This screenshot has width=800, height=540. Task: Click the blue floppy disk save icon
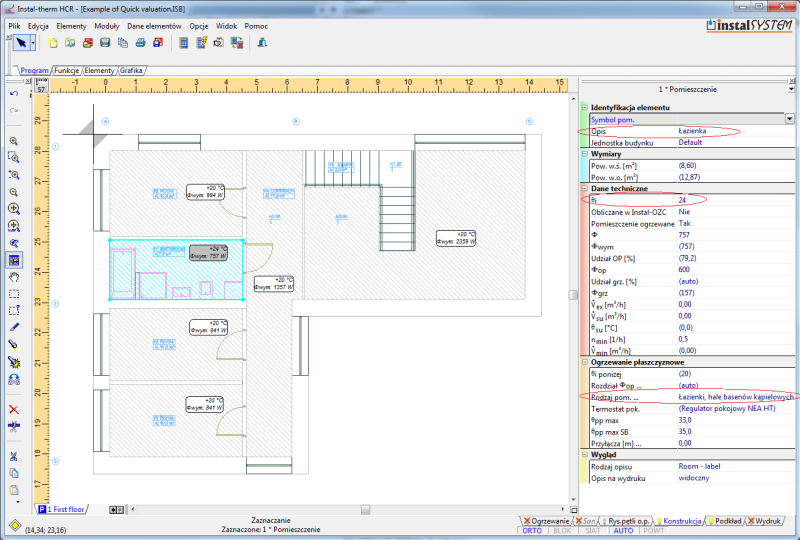(105, 43)
